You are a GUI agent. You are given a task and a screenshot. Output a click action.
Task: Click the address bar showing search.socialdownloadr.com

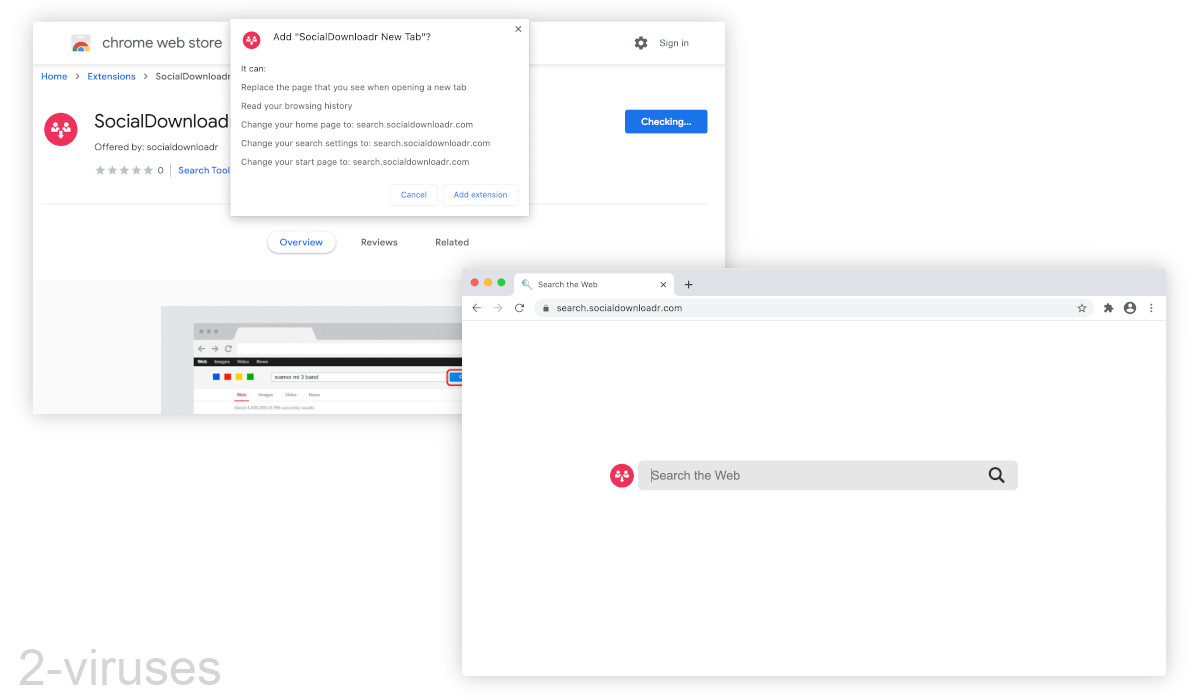[814, 308]
